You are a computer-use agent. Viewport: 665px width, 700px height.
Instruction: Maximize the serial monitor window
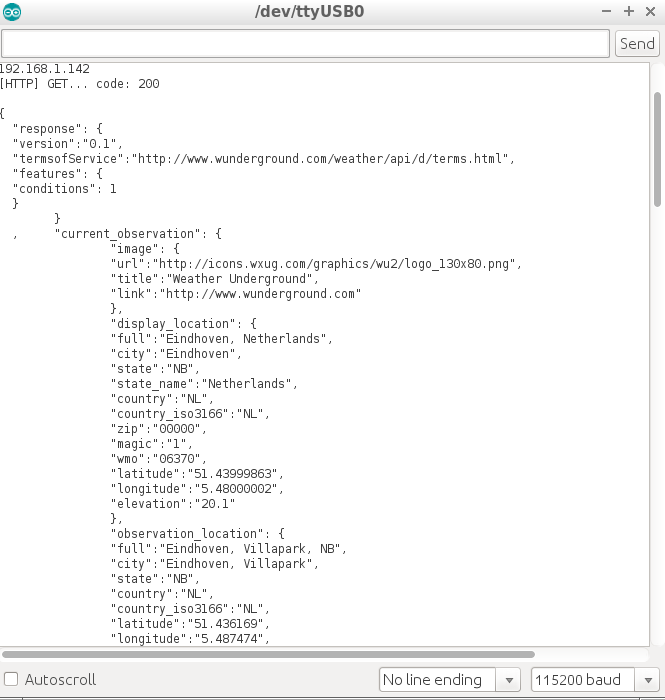[629, 11]
